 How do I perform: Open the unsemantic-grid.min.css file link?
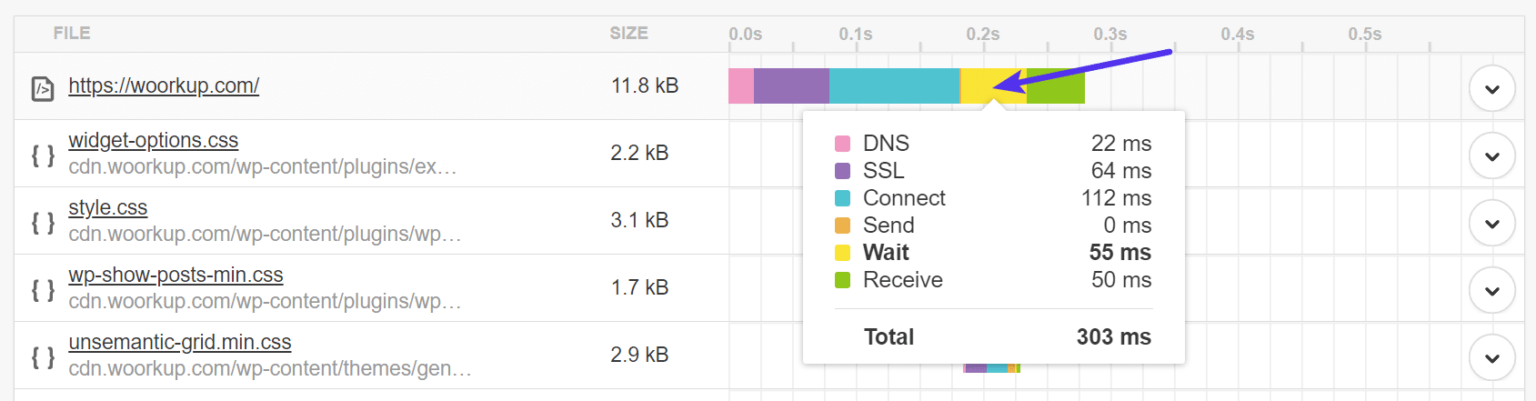[180, 343]
